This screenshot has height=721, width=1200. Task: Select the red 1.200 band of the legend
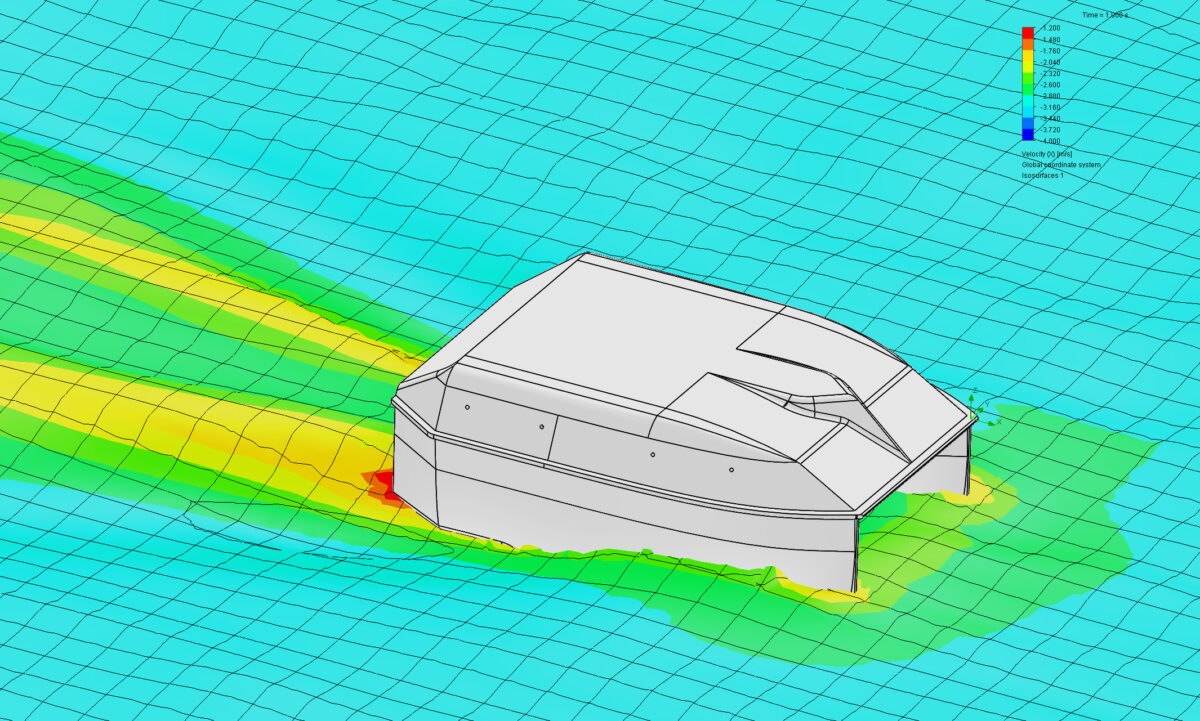coord(1028,30)
